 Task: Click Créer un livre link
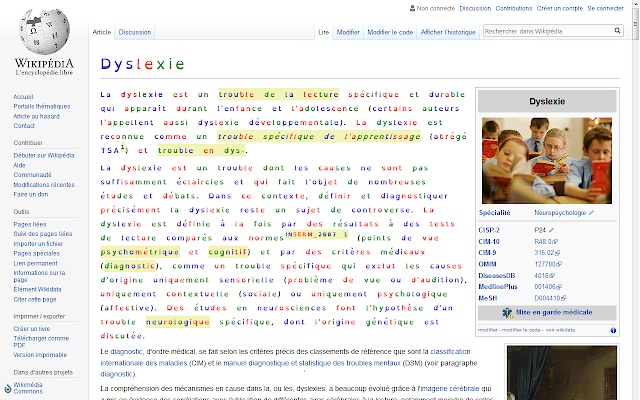pyautogui.click(x=31, y=329)
